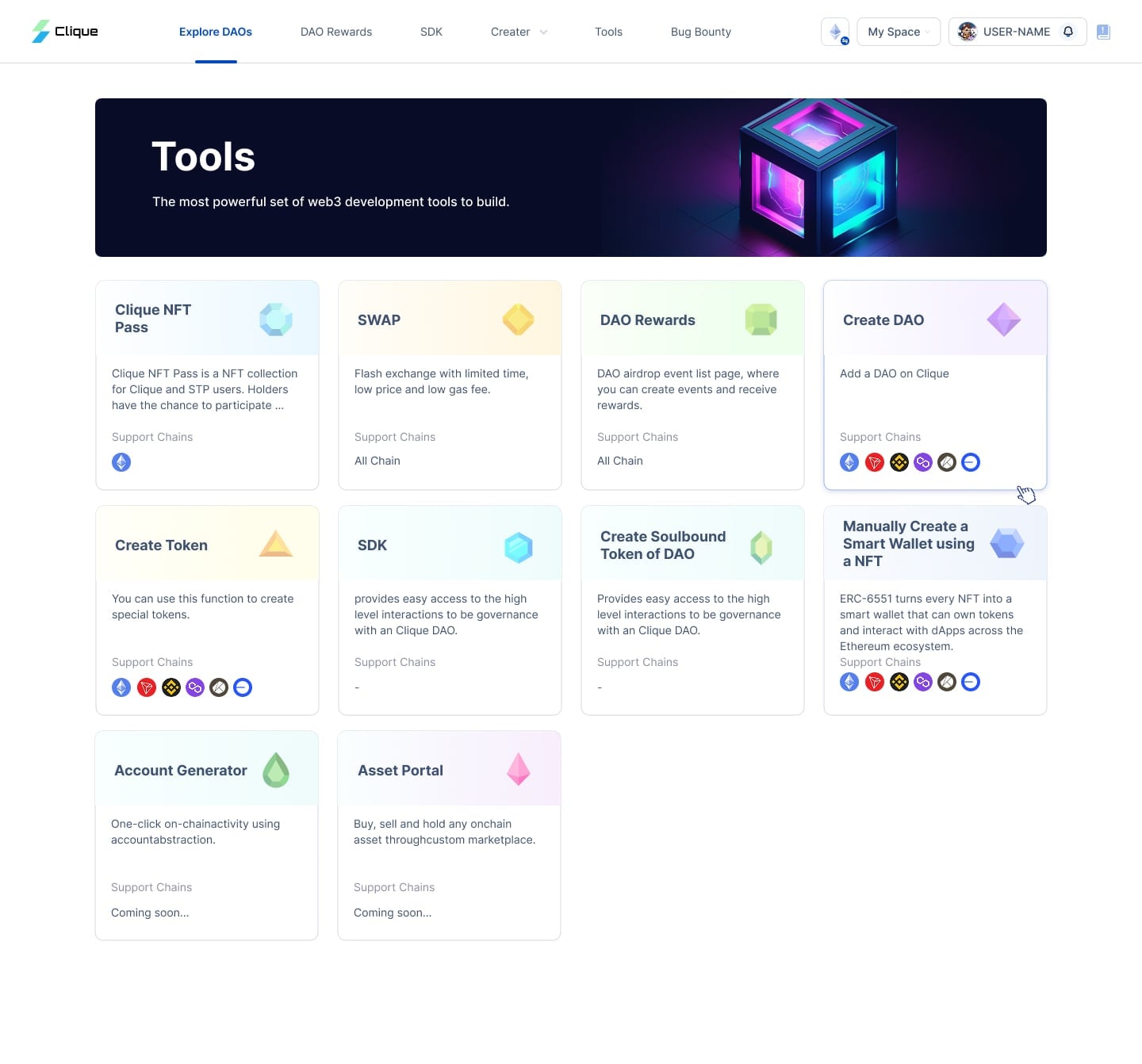Open Bug Bounty navigation item

[701, 32]
